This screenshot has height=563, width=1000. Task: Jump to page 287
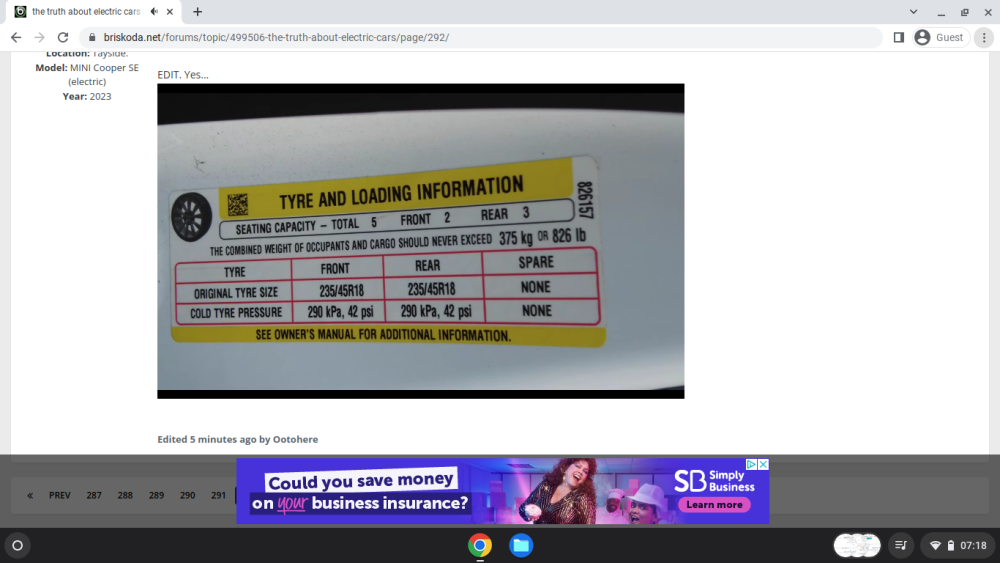[94, 495]
